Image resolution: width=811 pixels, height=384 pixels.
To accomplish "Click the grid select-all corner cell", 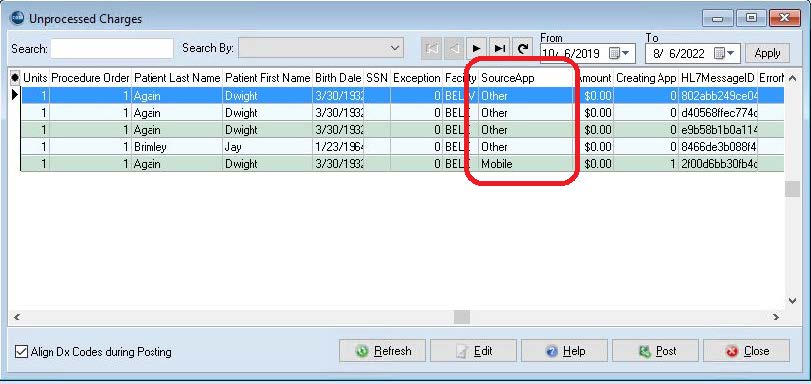I will click(x=14, y=78).
